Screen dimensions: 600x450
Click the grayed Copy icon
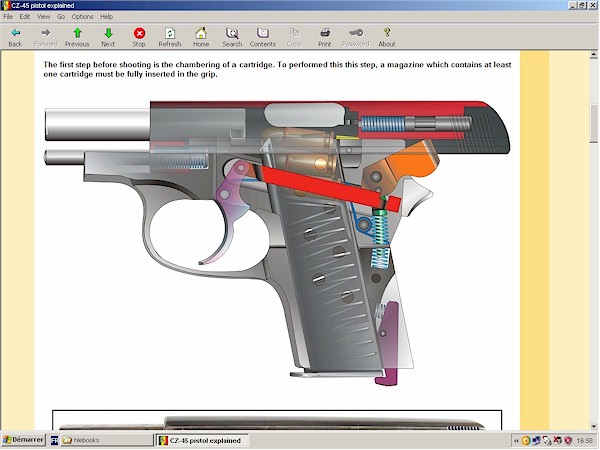[294, 33]
